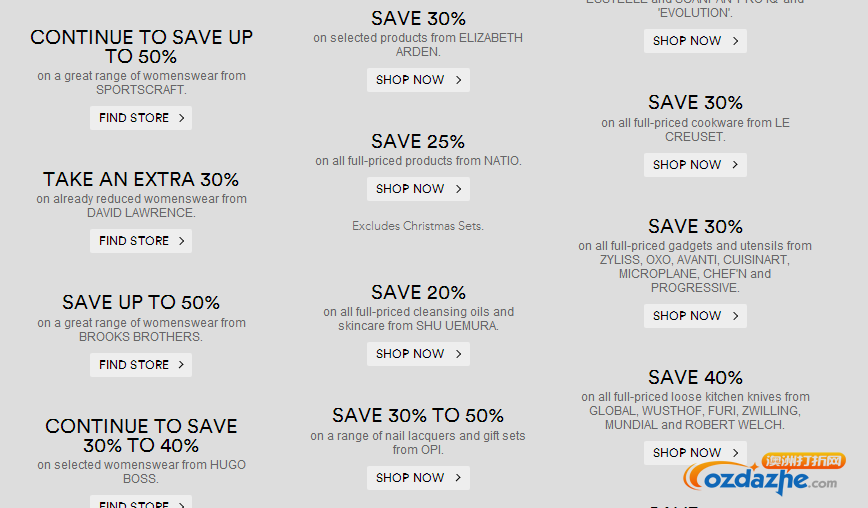The height and width of the screenshot is (508, 868).
Task: Click the 'Save 40%' kitchen knives heading
Action: pyautogui.click(x=695, y=377)
